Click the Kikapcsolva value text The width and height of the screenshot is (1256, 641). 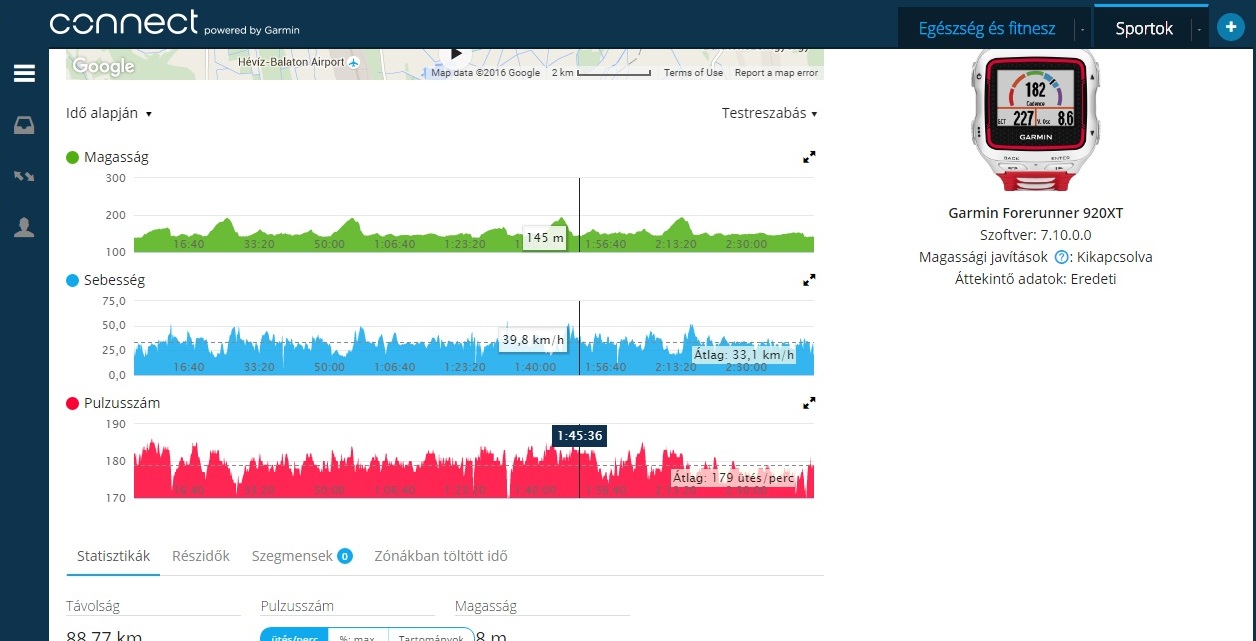(1115, 257)
